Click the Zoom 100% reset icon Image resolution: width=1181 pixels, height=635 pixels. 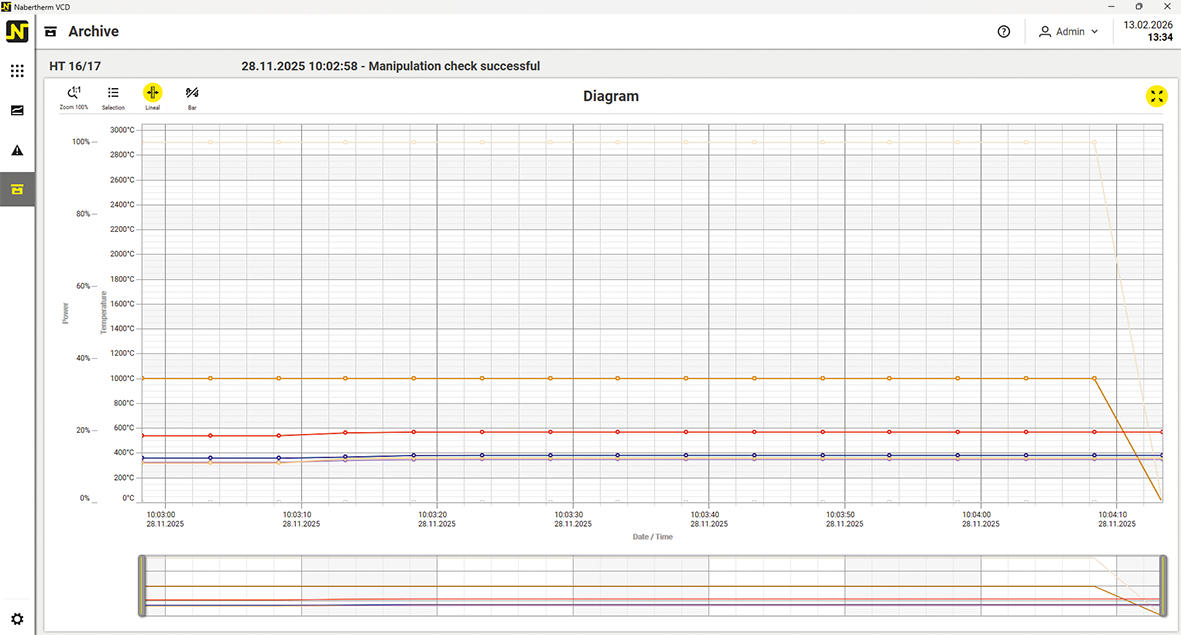pyautogui.click(x=73, y=93)
